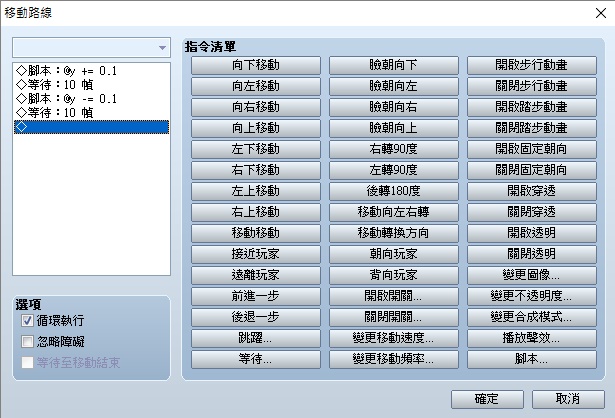Screen dimensions: 615x418
Task: Choose the 後轉180度 command
Action: pos(394,191)
